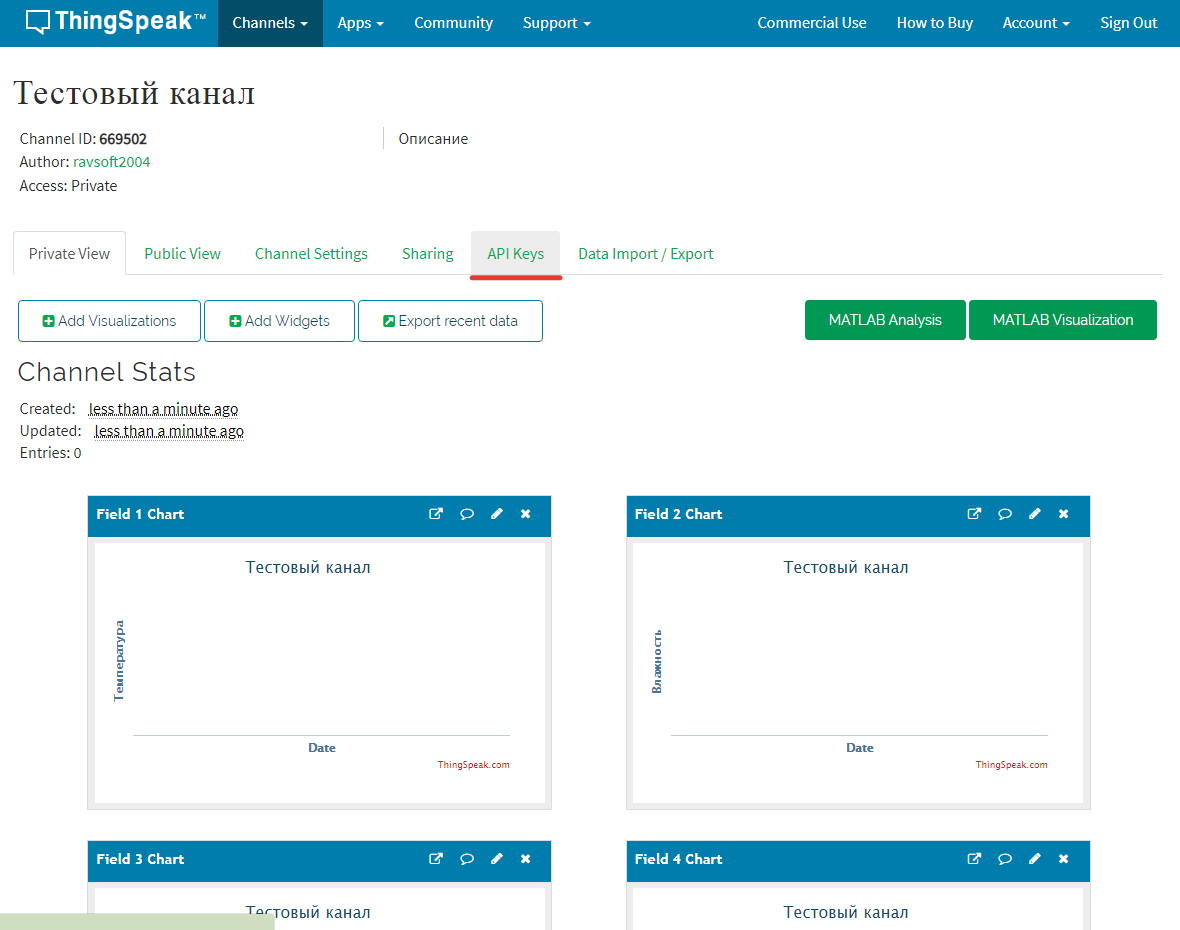Image resolution: width=1180 pixels, height=930 pixels.
Task: Click the Add Visualizations button
Action: pos(110,321)
